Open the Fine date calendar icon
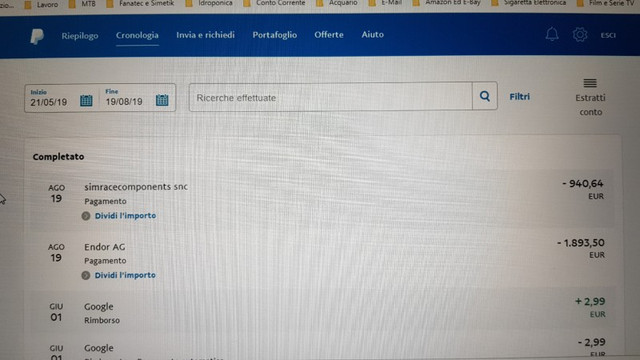The image size is (640, 360). (x=162, y=100)
